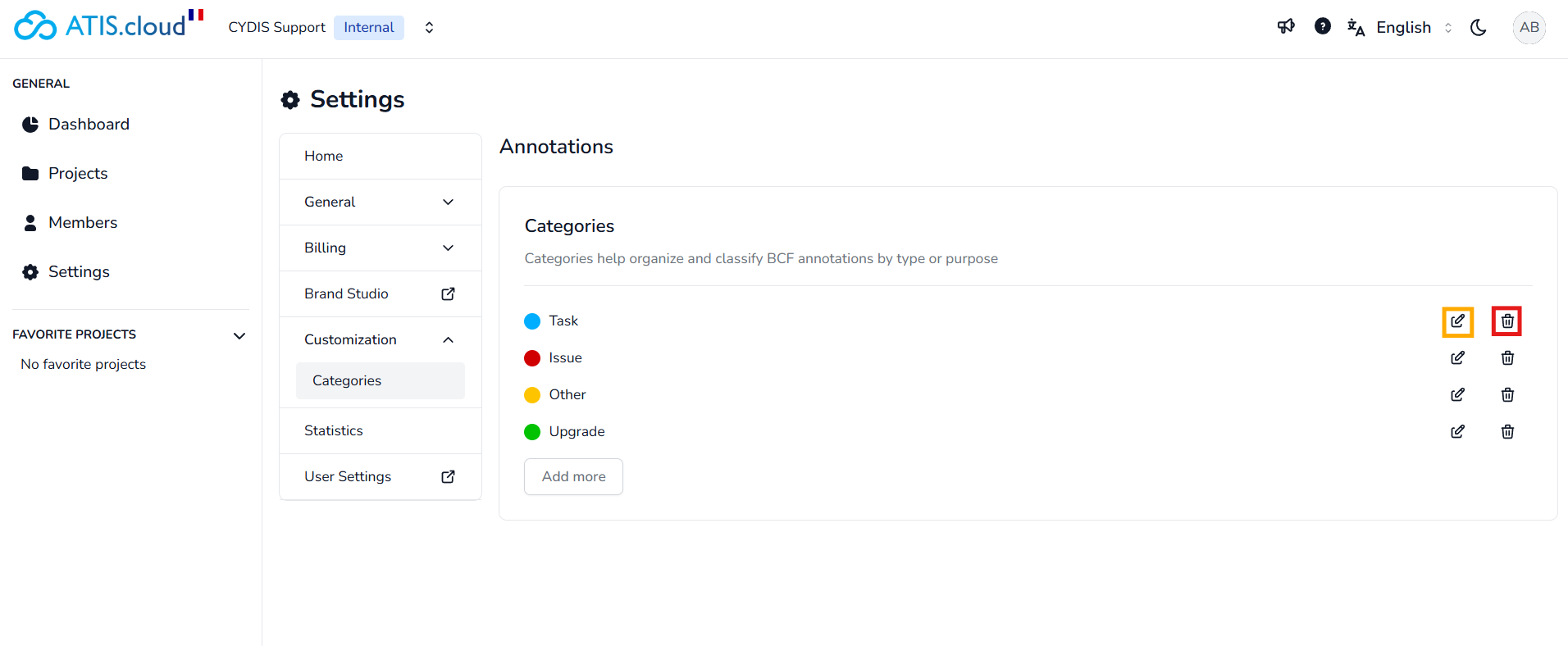Click the Add more button

click(x=573, y=477)
